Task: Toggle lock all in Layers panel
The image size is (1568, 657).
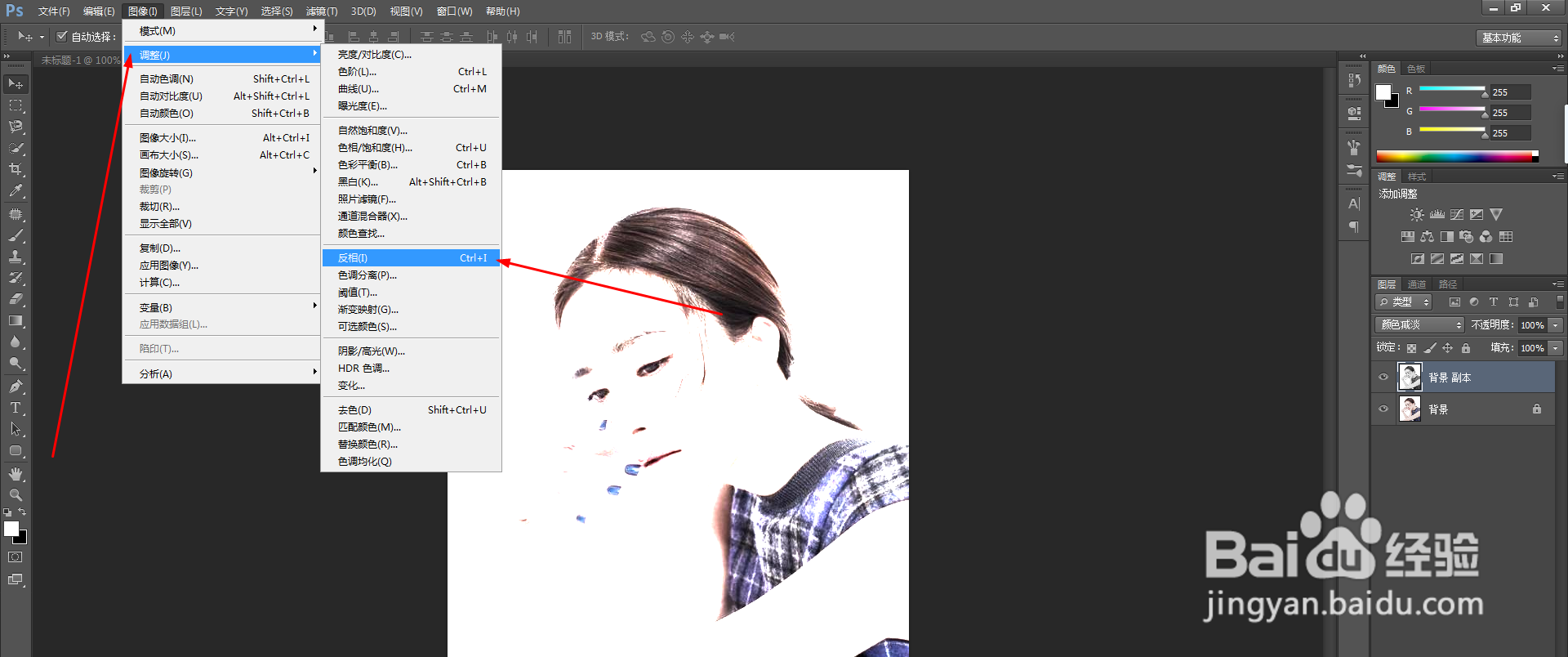Action: point(1466,348)
